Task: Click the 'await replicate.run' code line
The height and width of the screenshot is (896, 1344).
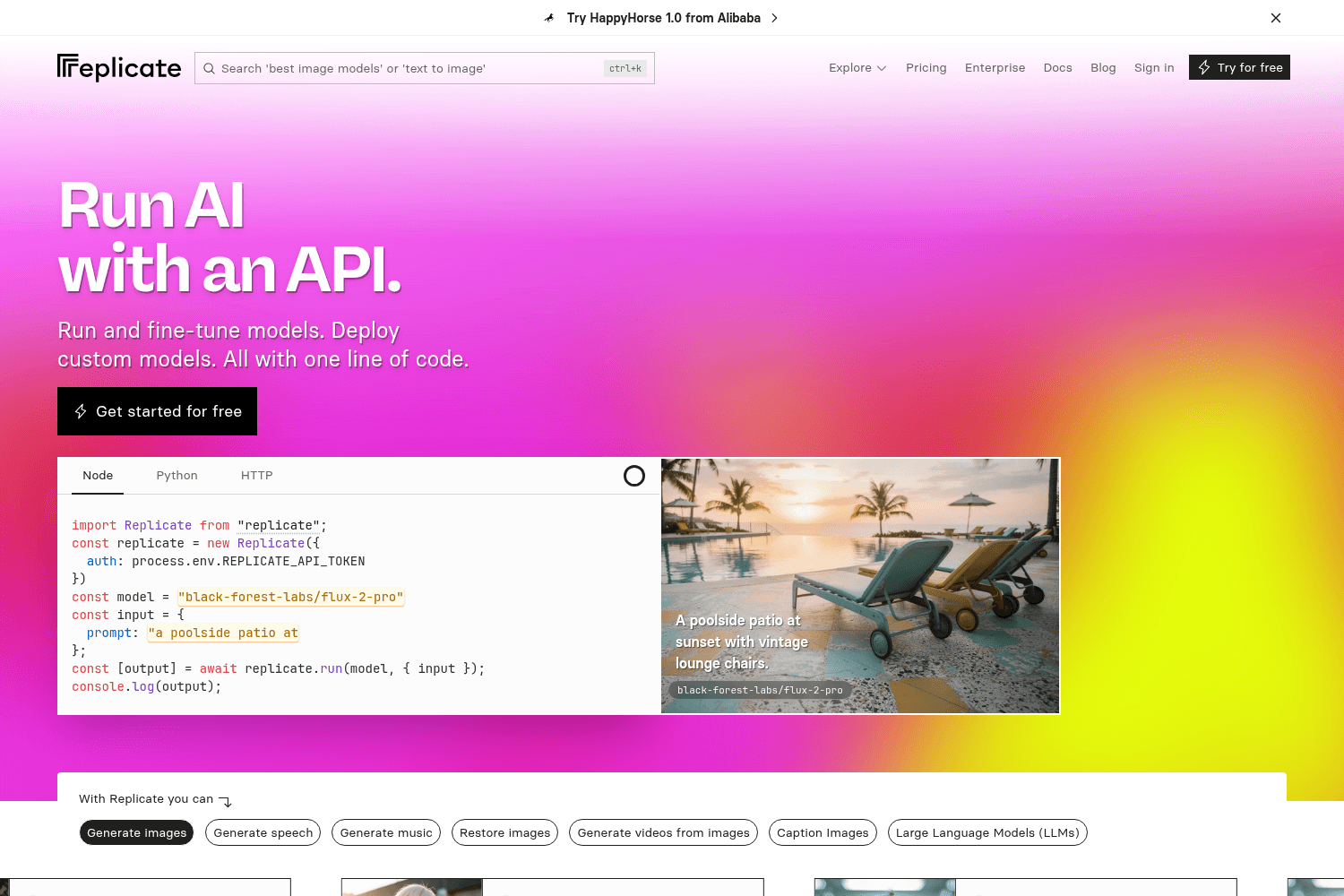Action: [279, 668]
